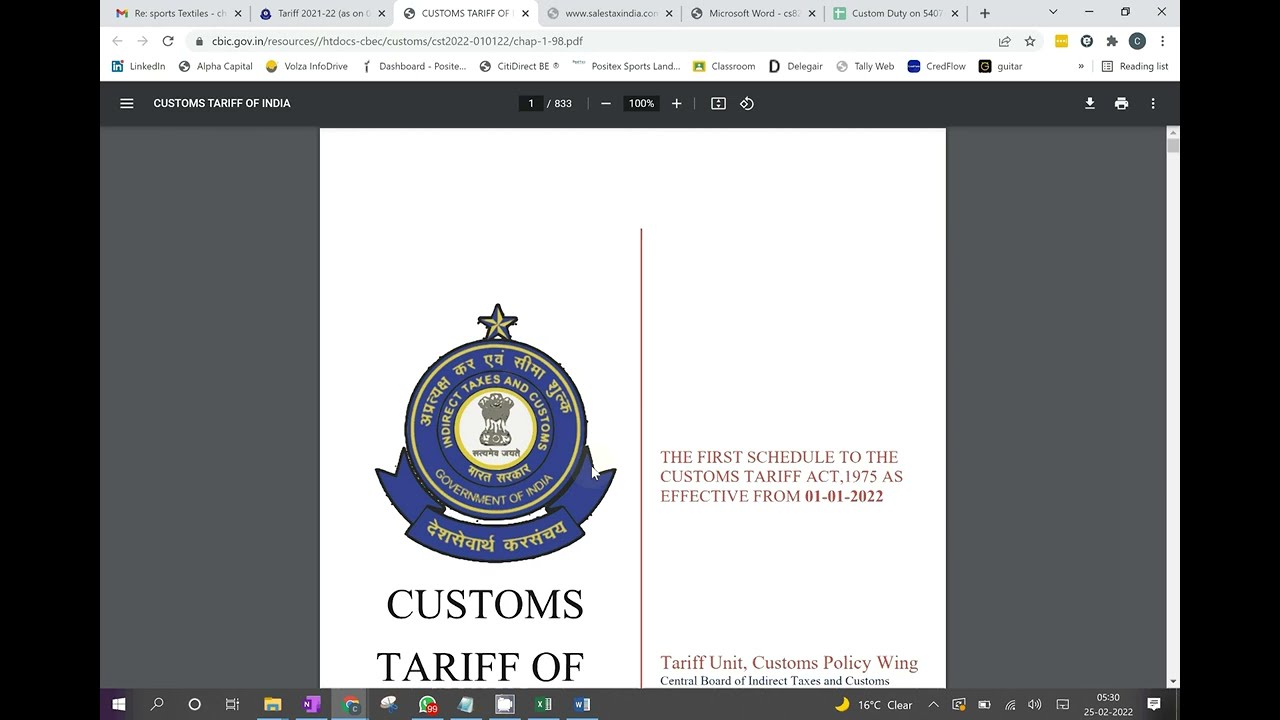Reload the current page

pos(168,41)
